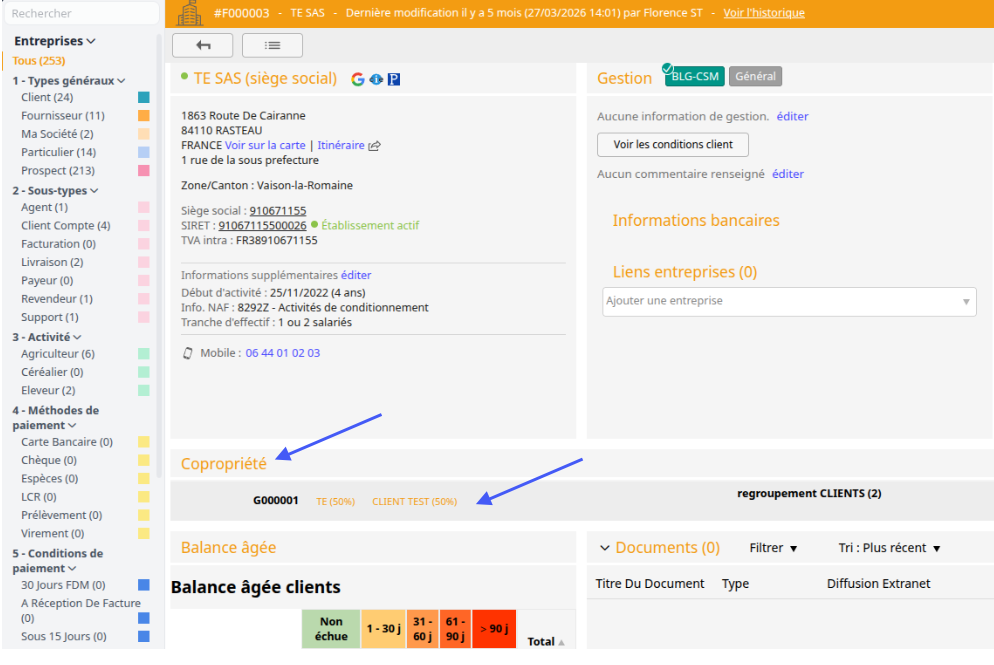Open the Filtrer dropdown
This screenshot has width=994, height=665.
pos(773,548)
